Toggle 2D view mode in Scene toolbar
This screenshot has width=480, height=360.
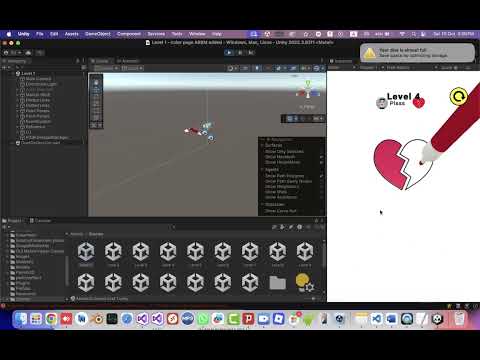tap(245, 68)
